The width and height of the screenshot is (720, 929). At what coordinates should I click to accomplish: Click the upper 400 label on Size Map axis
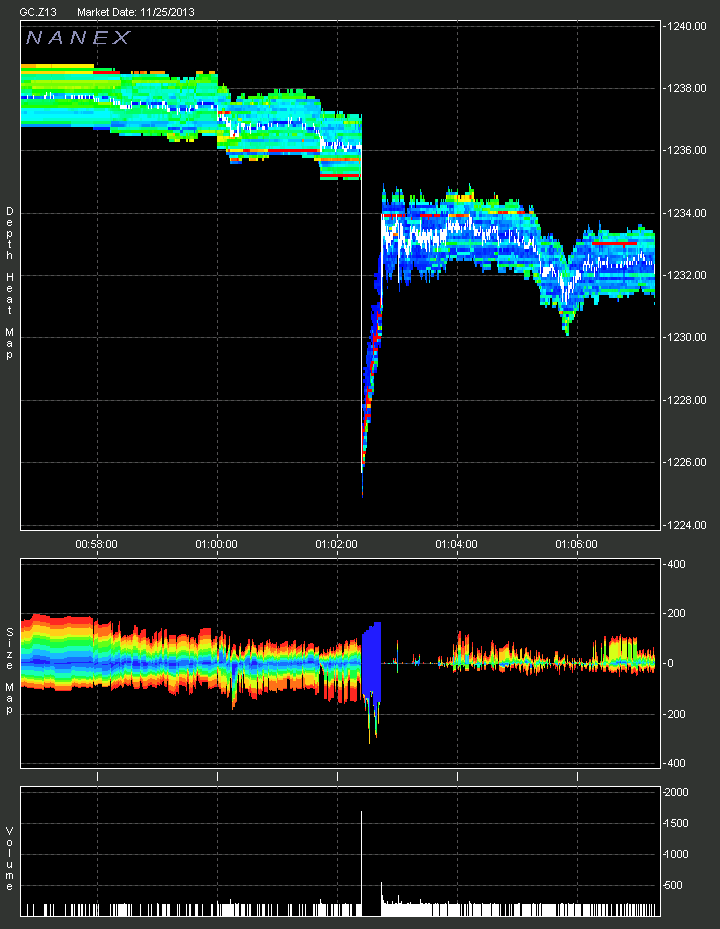coord(676,564)
